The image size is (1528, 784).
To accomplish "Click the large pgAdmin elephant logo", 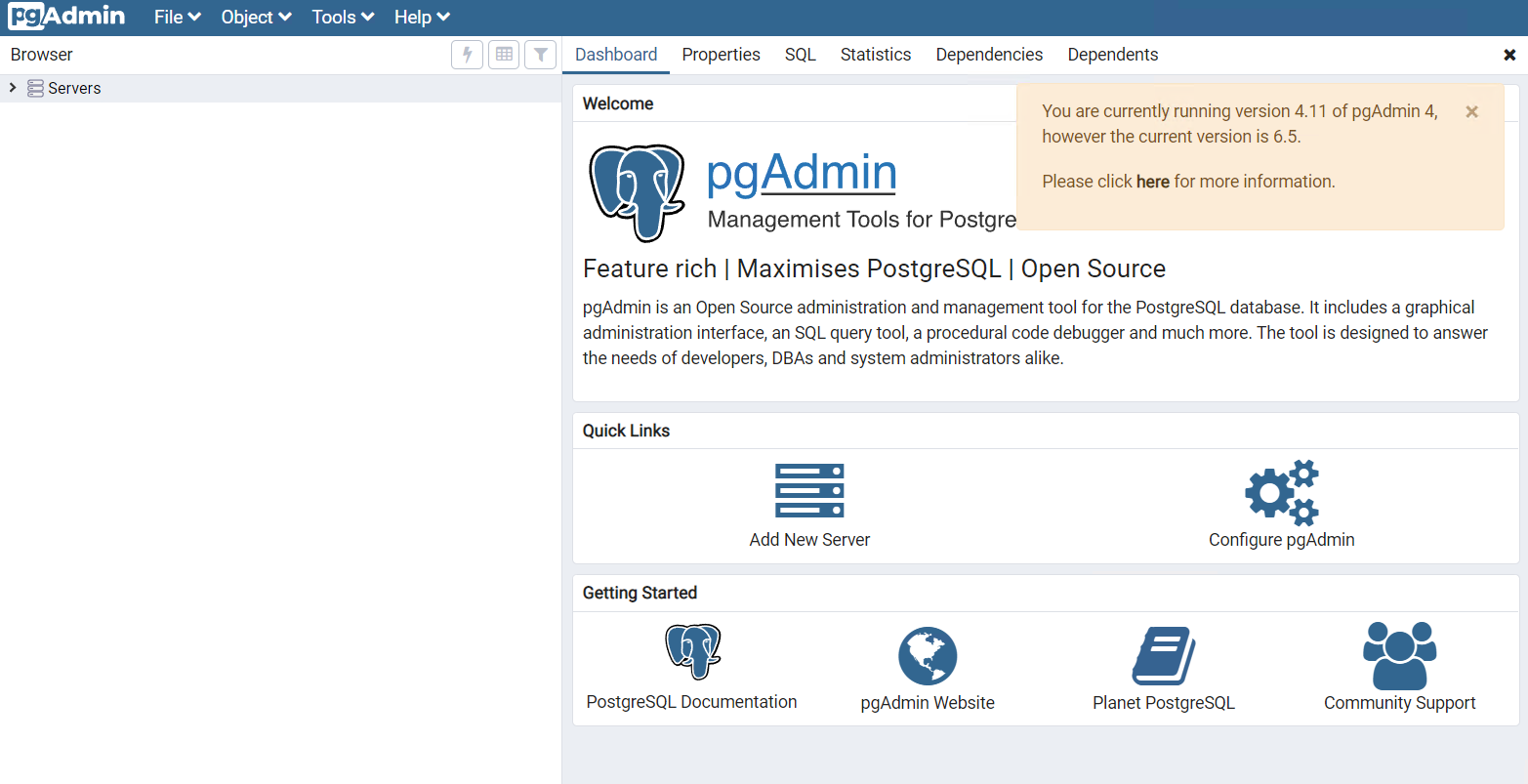I will point(637,193).
